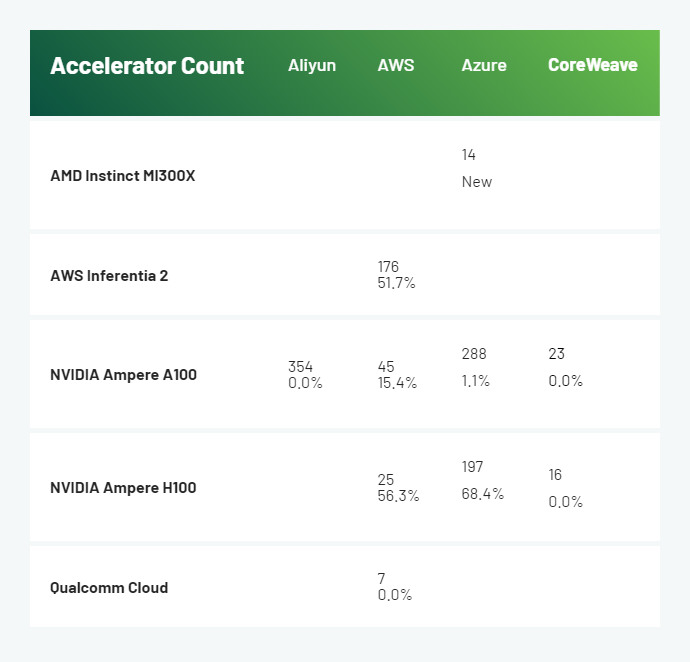The height and width of the screenshot is (662, 690).
Task: Select the Aliyun column header
Action: 312,66
